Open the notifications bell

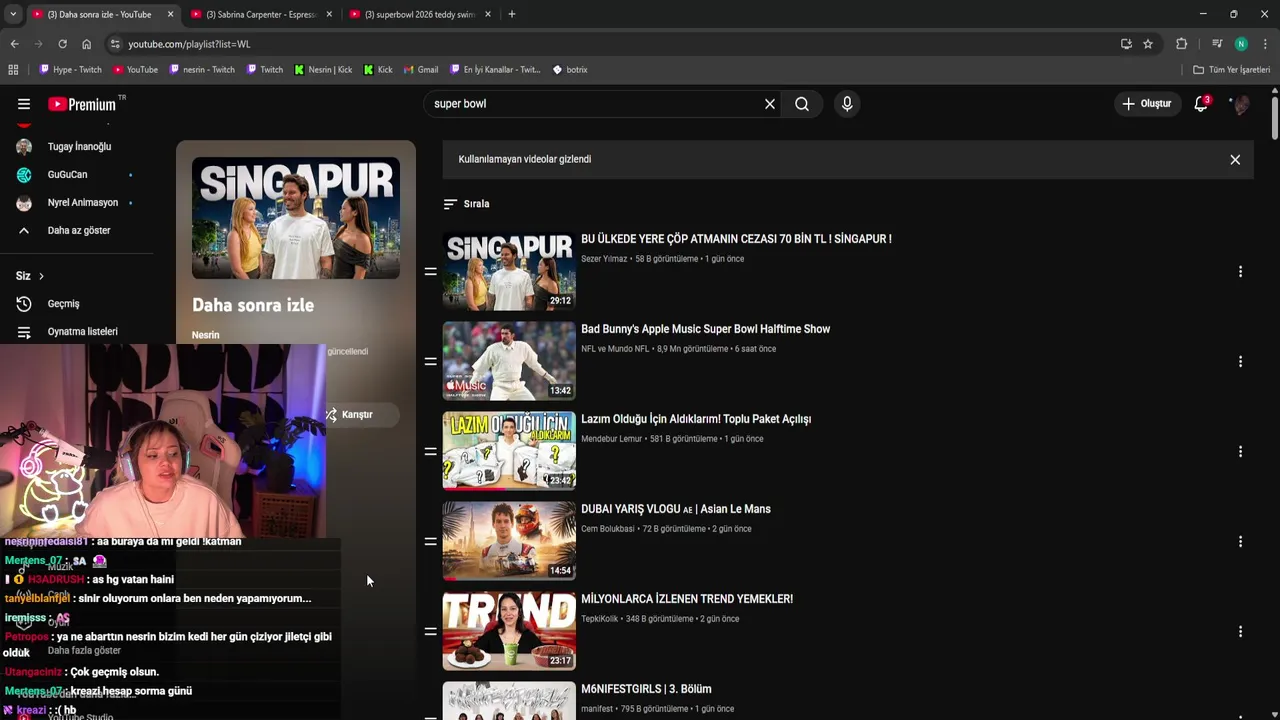(1201, 104)
